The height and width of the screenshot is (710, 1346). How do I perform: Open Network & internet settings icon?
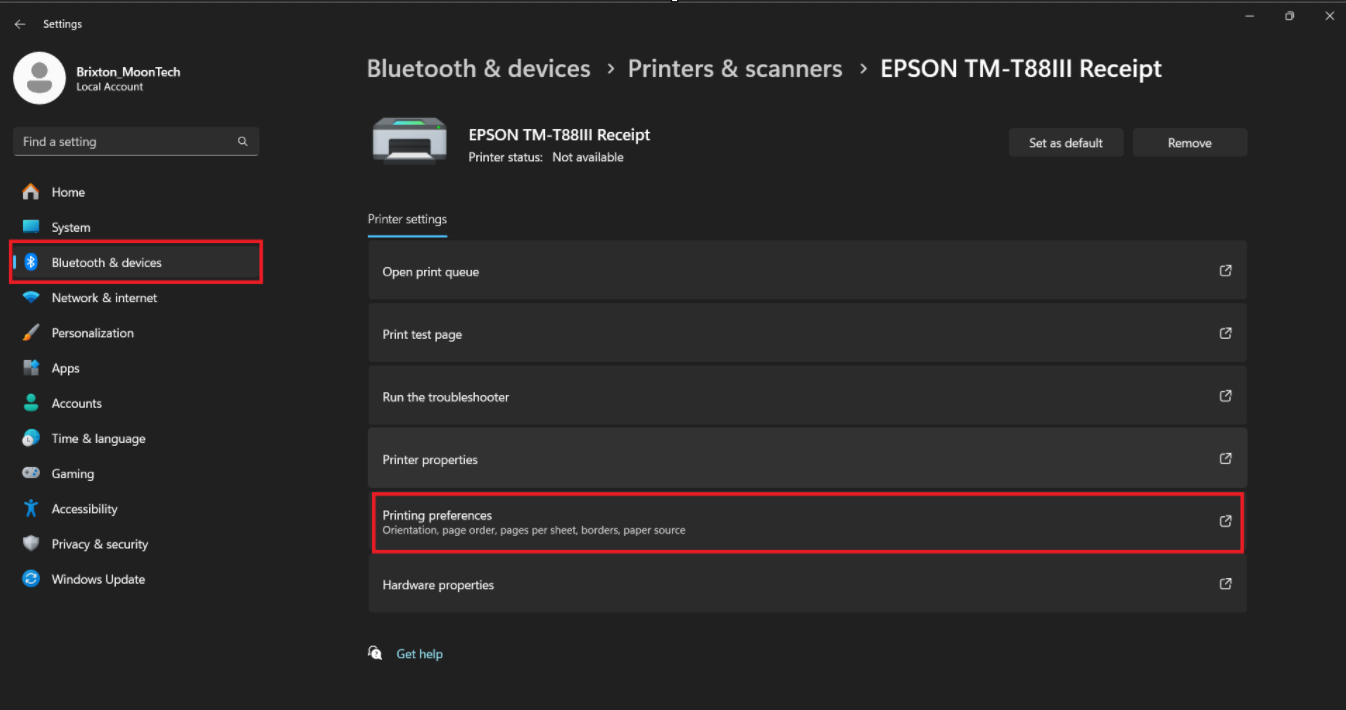point(29,297)
